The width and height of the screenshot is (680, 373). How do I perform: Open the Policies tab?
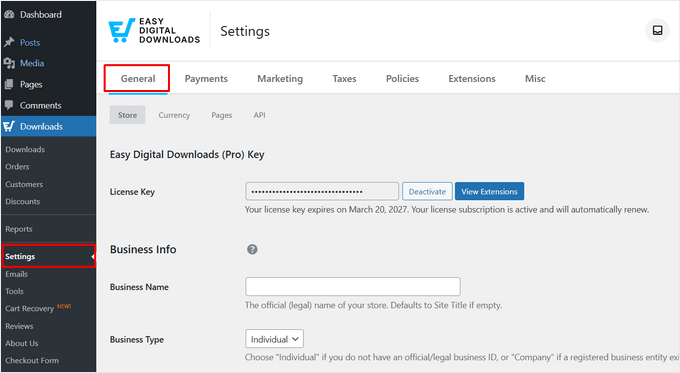[402, 79]
